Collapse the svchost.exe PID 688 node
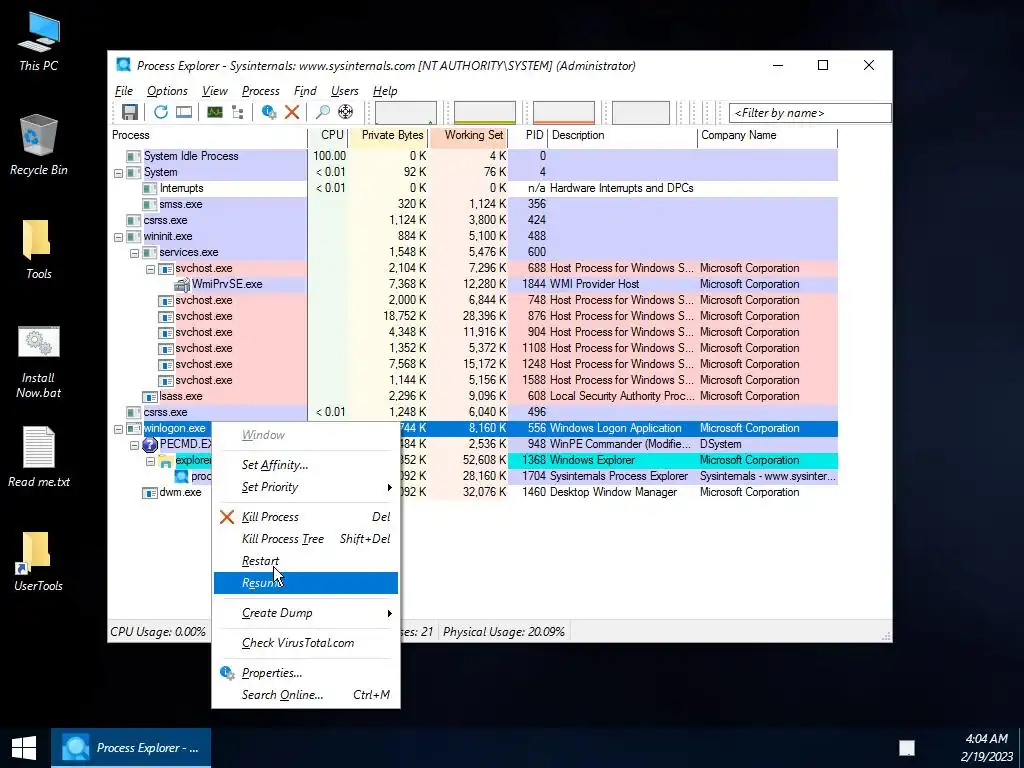 [150, 269]
